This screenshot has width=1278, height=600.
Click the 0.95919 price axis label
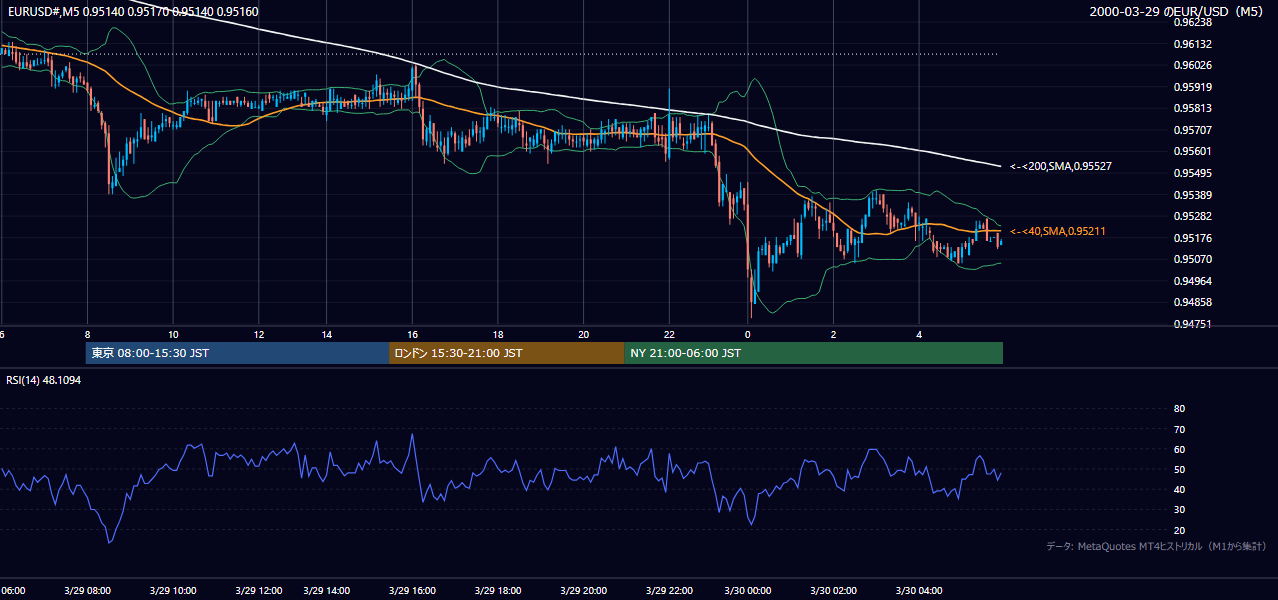tap(1192, 87)
